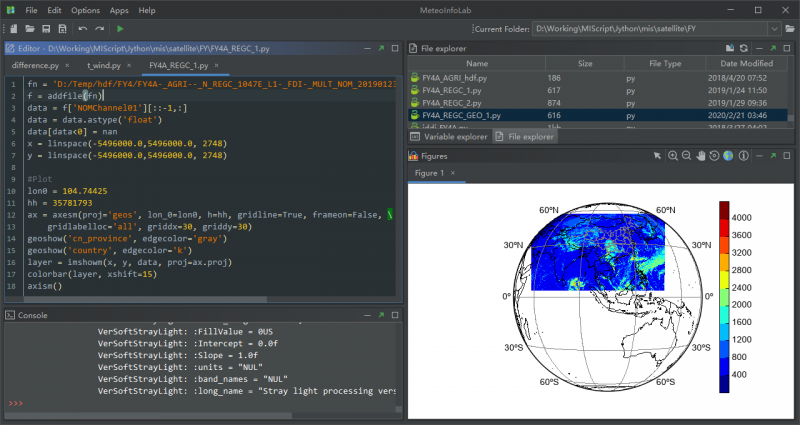Refresh the File explorer listing

coord(744,47)
